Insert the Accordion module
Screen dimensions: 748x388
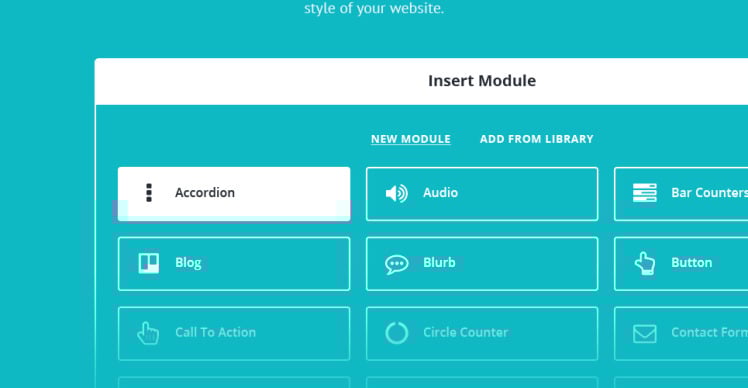[x=234, y=194]
